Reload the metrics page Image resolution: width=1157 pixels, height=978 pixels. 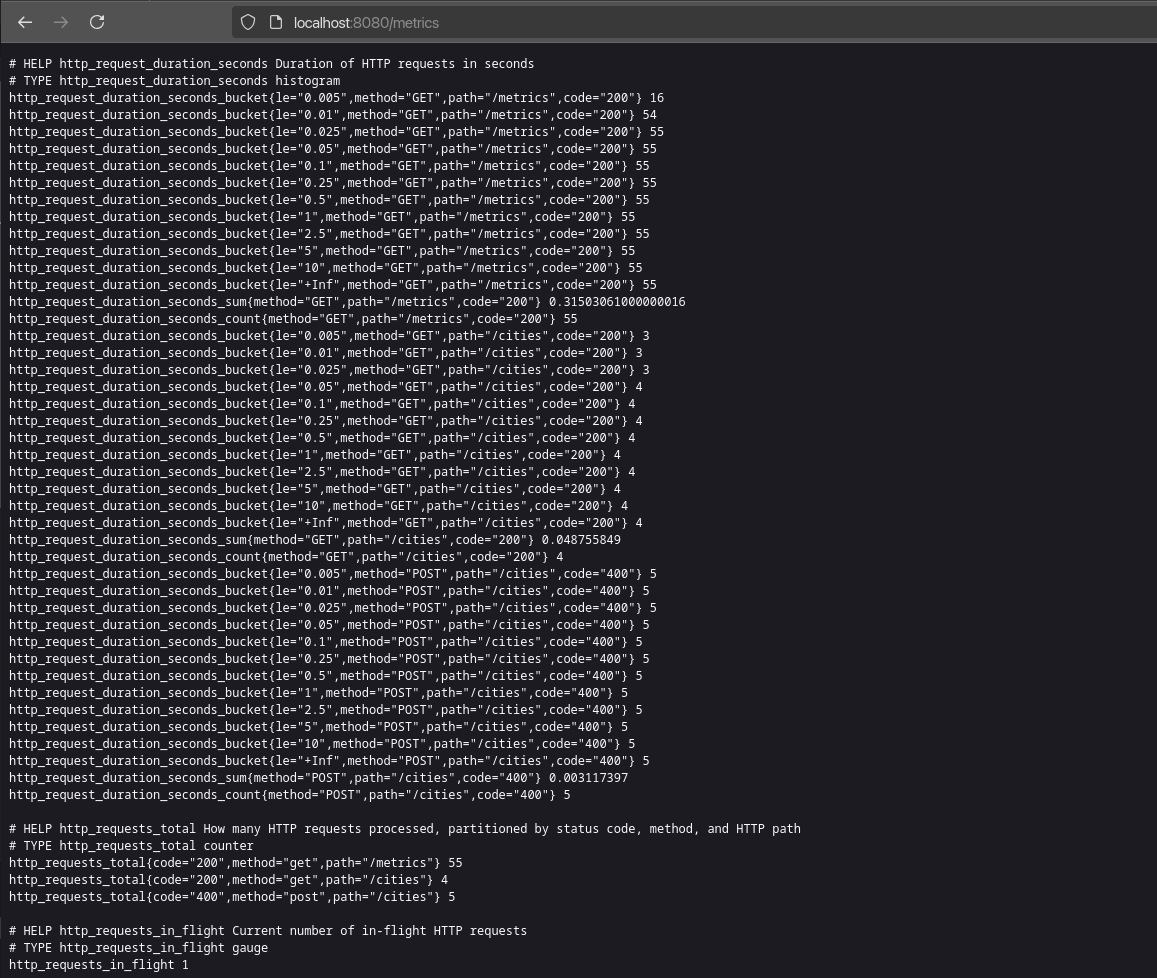[x=97, y=22]
